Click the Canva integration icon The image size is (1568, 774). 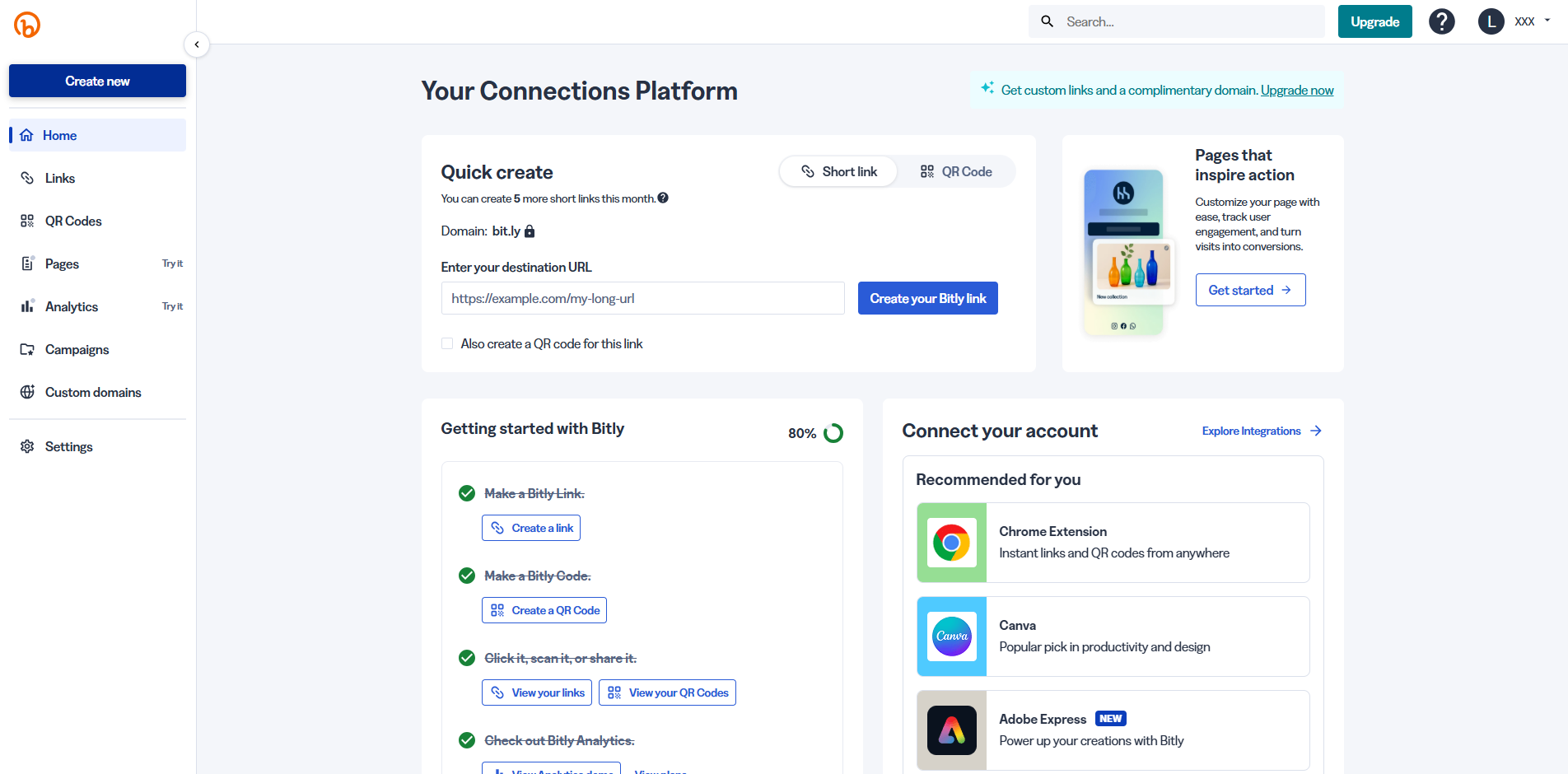click(951, 636)
